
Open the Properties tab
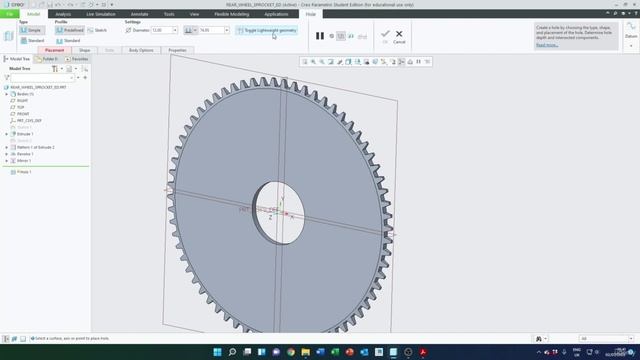click(x=177, y=50)
